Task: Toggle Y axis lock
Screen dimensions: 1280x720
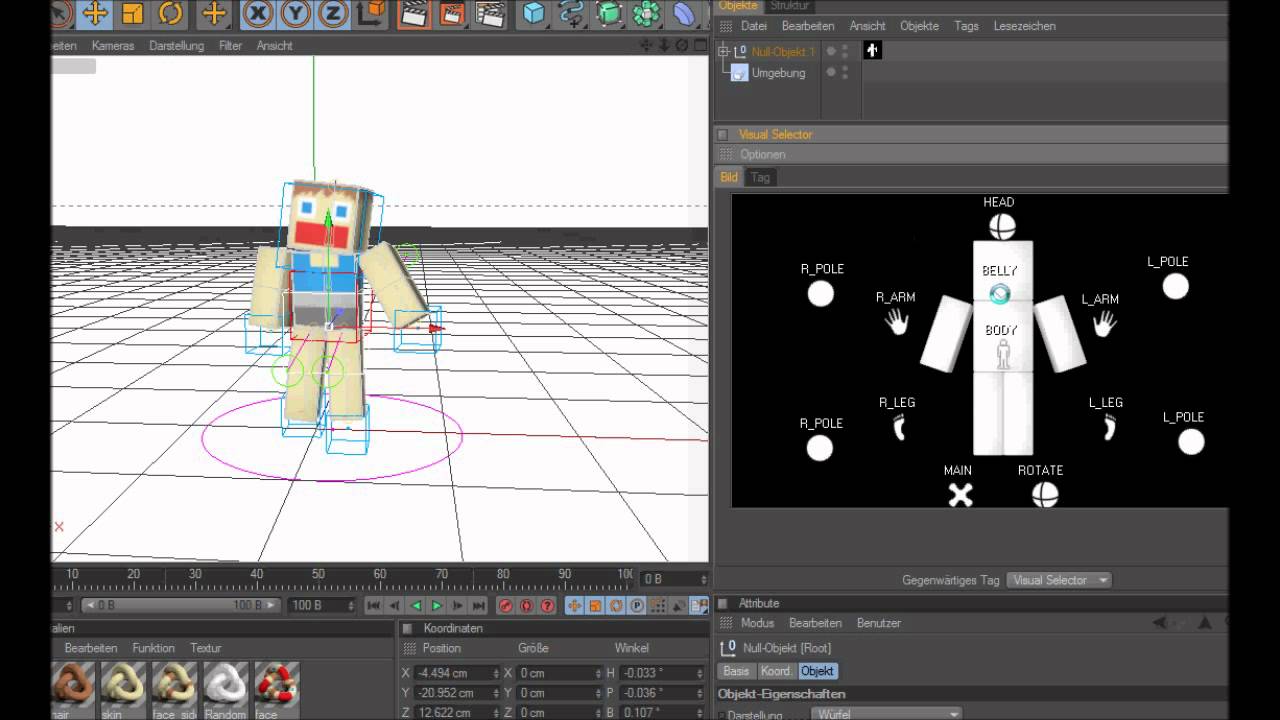Action: 296,13
